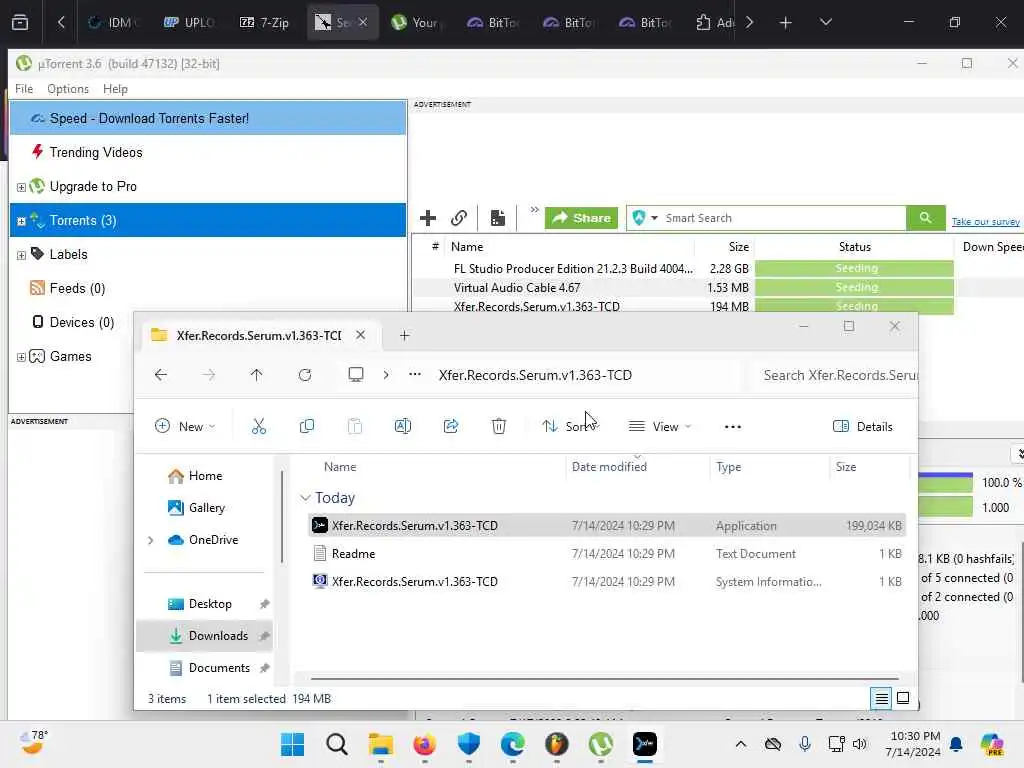Switch to large thumbnails view icon
This screenshot has height=768, width=1024.
[903, 699]
